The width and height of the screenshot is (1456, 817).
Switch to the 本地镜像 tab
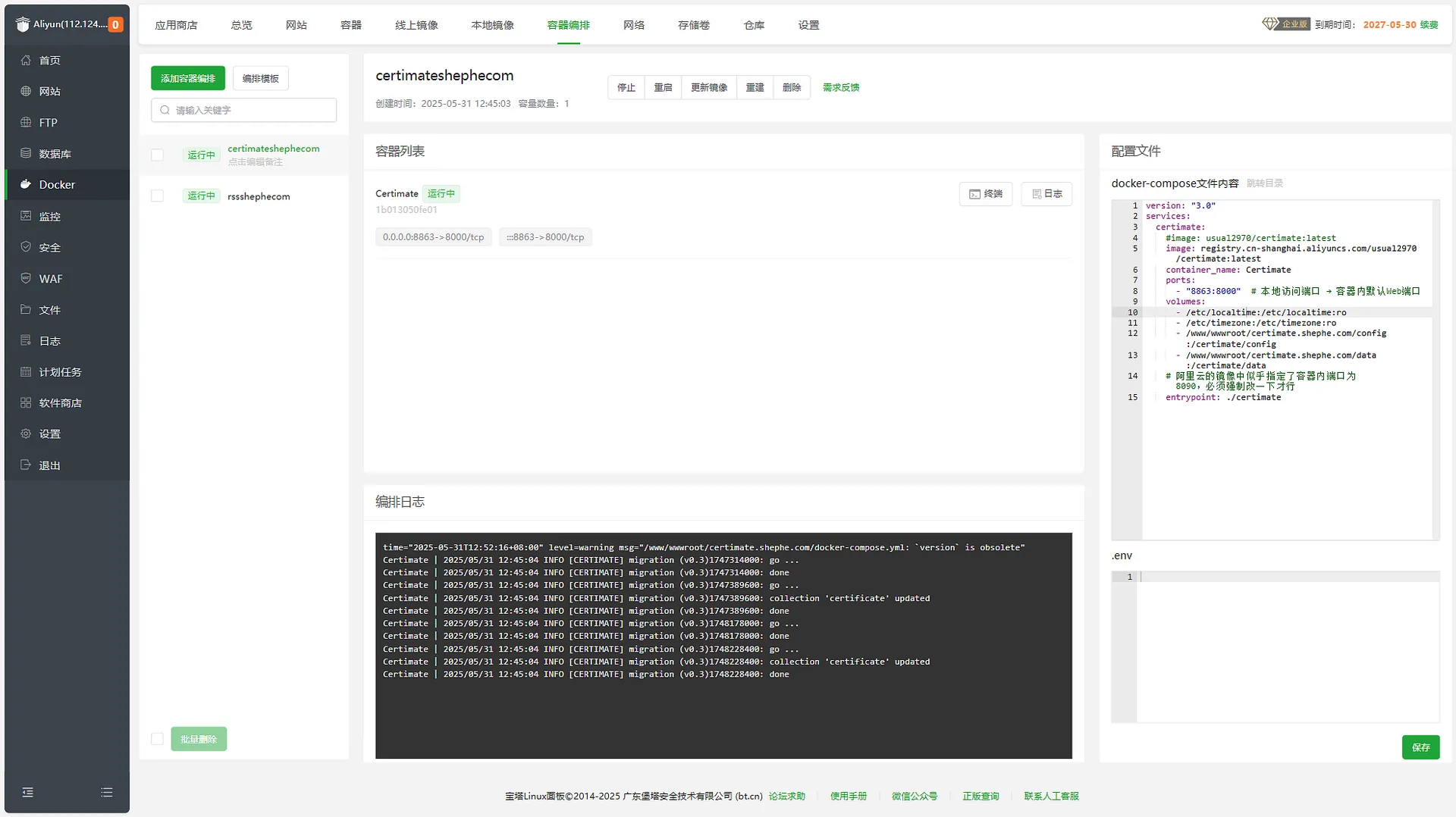tap(492, 24)
